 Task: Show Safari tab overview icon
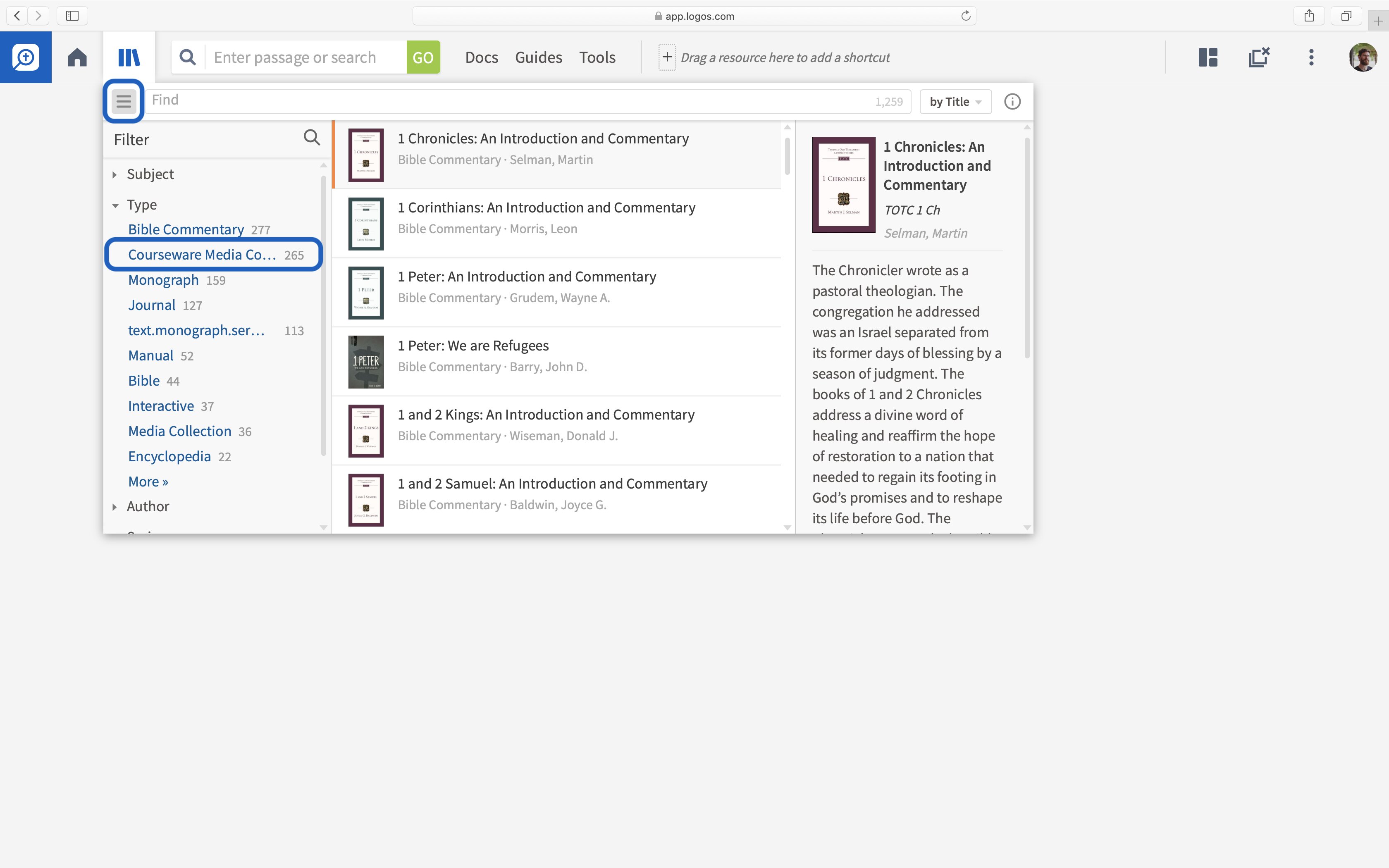click(1346, 16)
